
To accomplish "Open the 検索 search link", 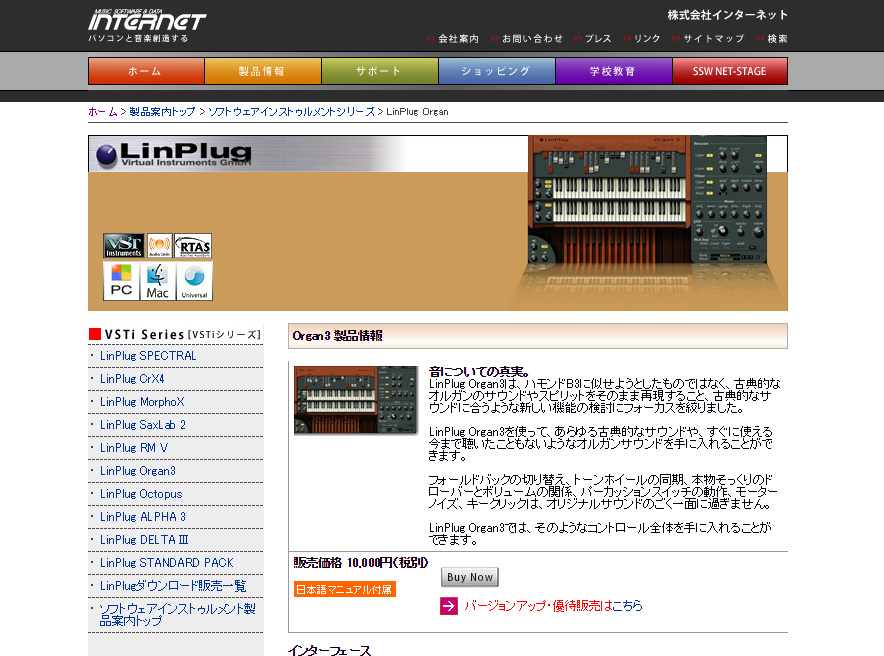I will tap(777, 39).
